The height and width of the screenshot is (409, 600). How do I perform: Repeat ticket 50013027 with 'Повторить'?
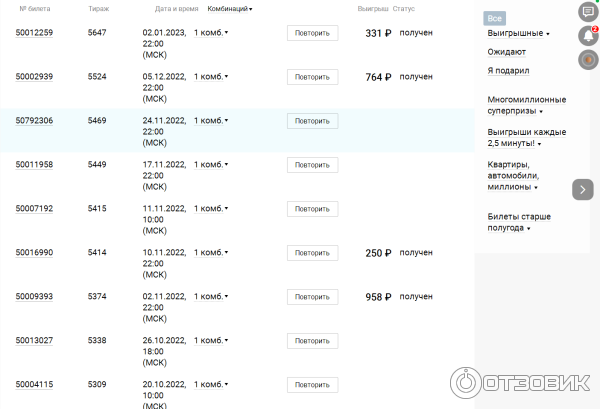[x=312, y=341]
